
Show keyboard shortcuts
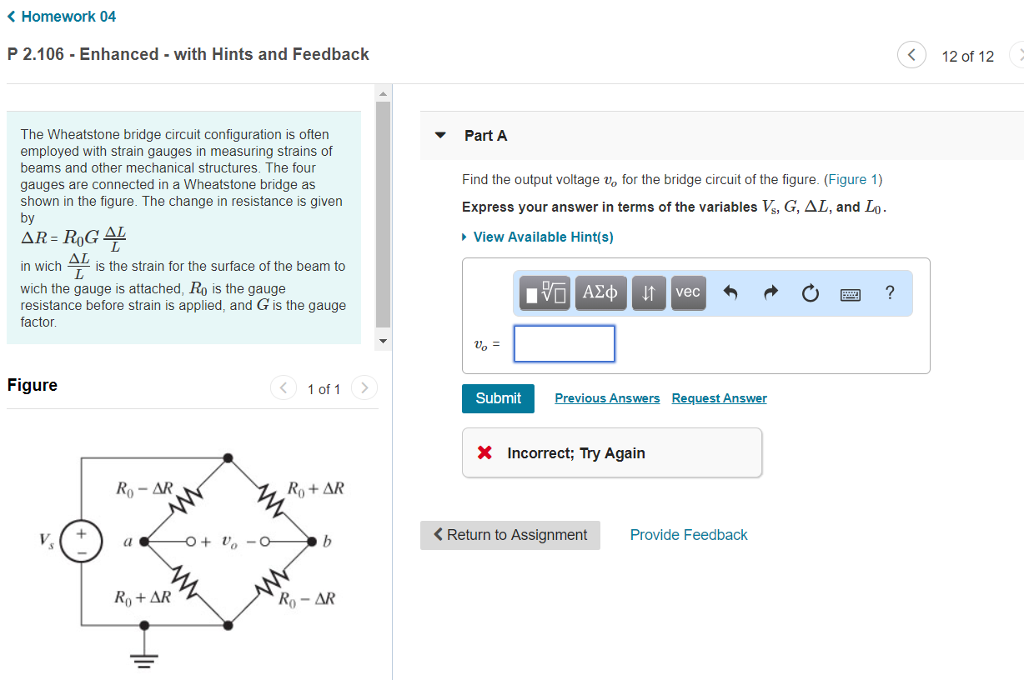pos(850,294)
